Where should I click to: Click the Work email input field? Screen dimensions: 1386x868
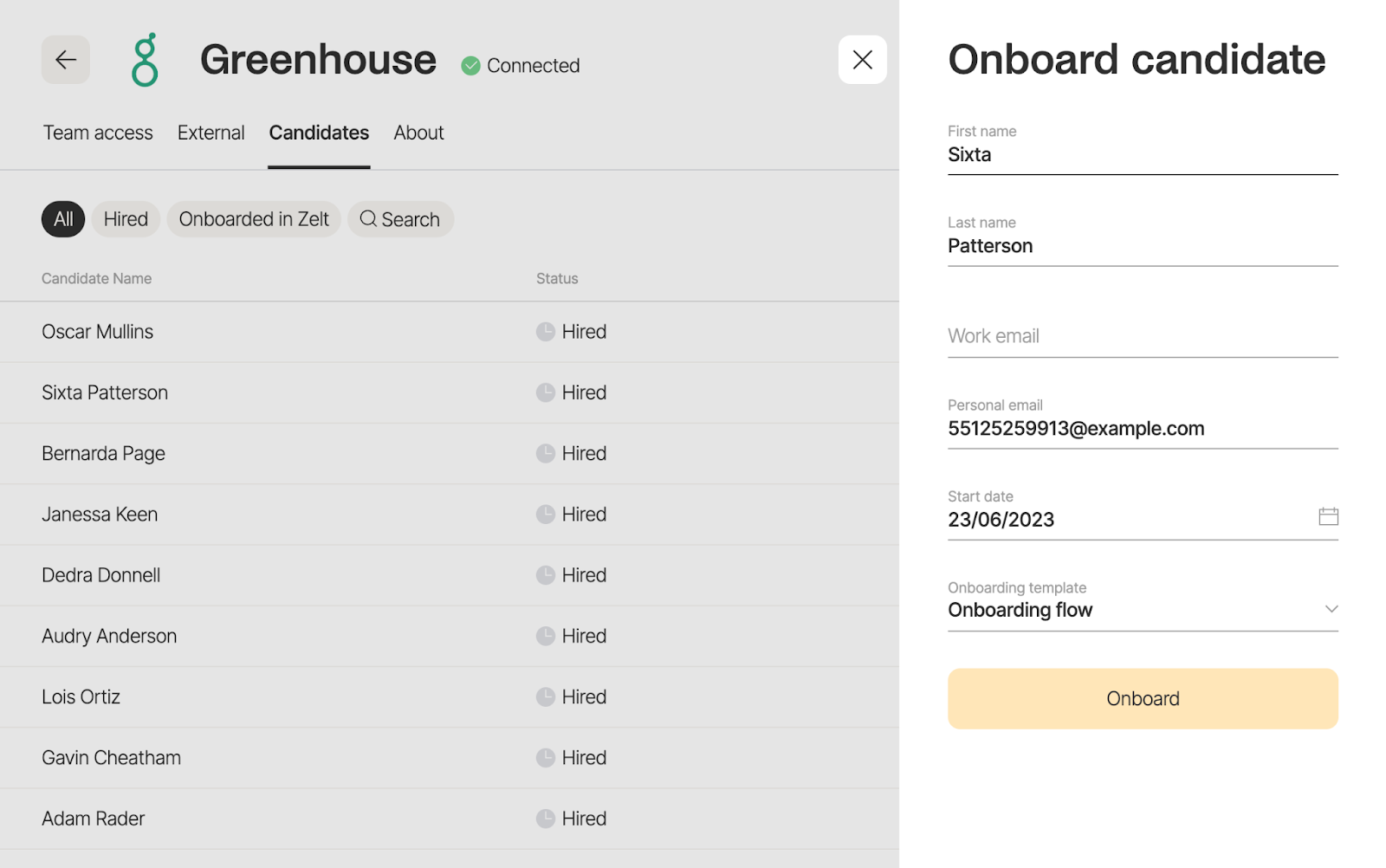(1143, 336)
